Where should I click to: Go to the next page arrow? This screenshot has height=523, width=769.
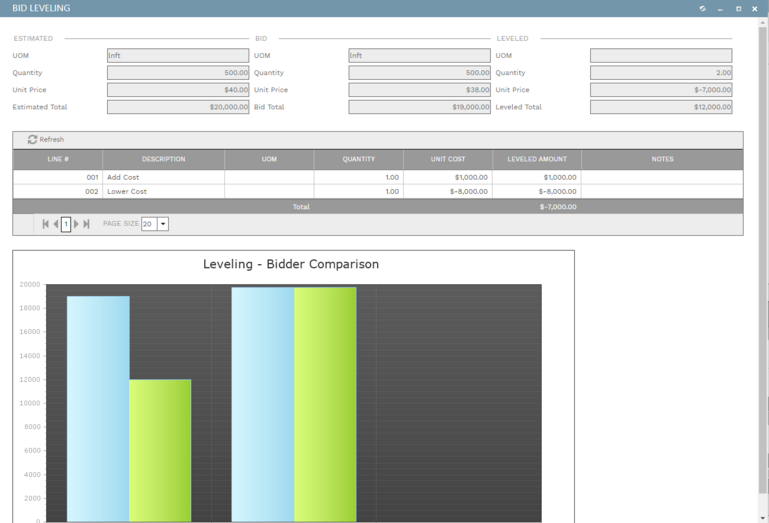[x=76, y=224]
